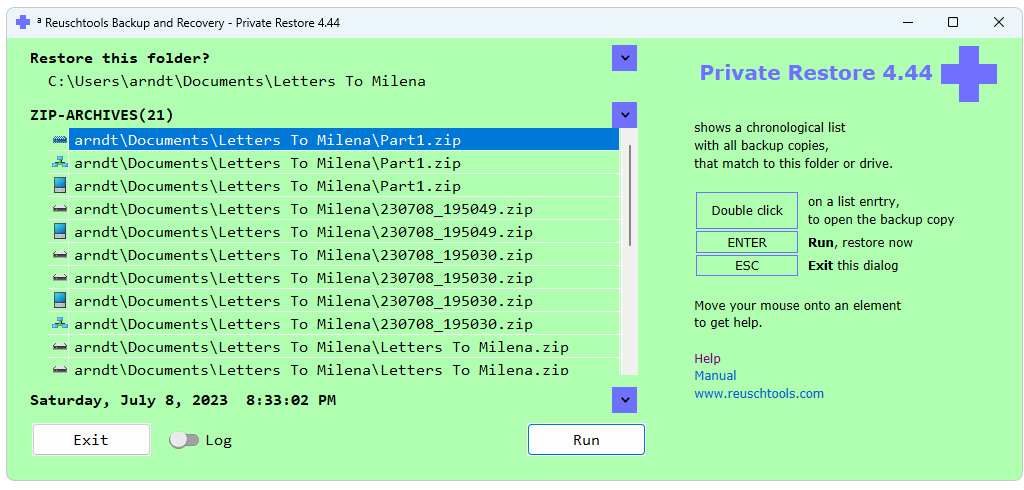Visit the www.reuschtools.com link

(x=759, y=393)
